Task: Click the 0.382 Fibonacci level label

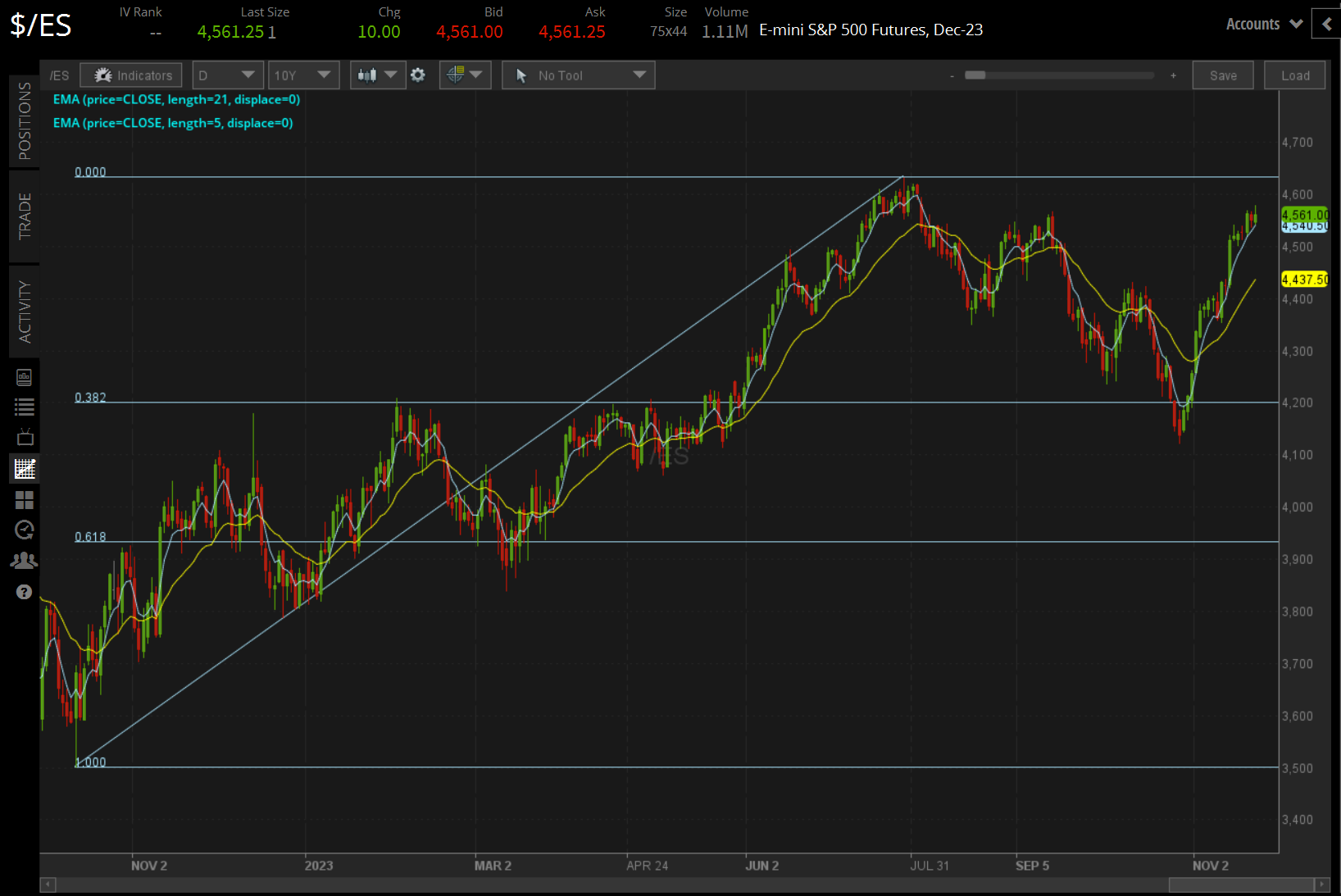Action: (90, 398)
